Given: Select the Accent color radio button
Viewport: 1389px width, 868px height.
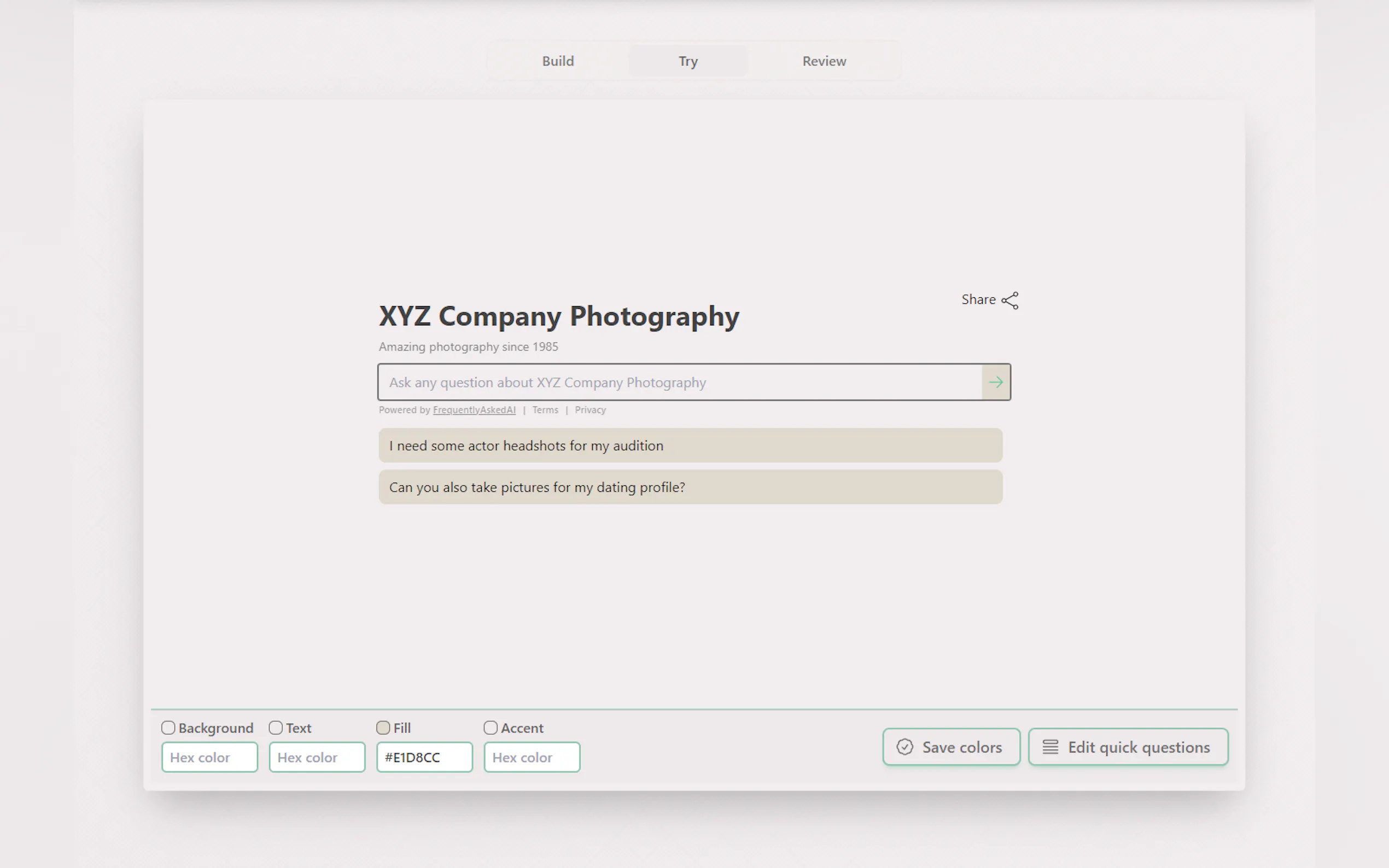Looking at the screenshot, I should point(490,728).
